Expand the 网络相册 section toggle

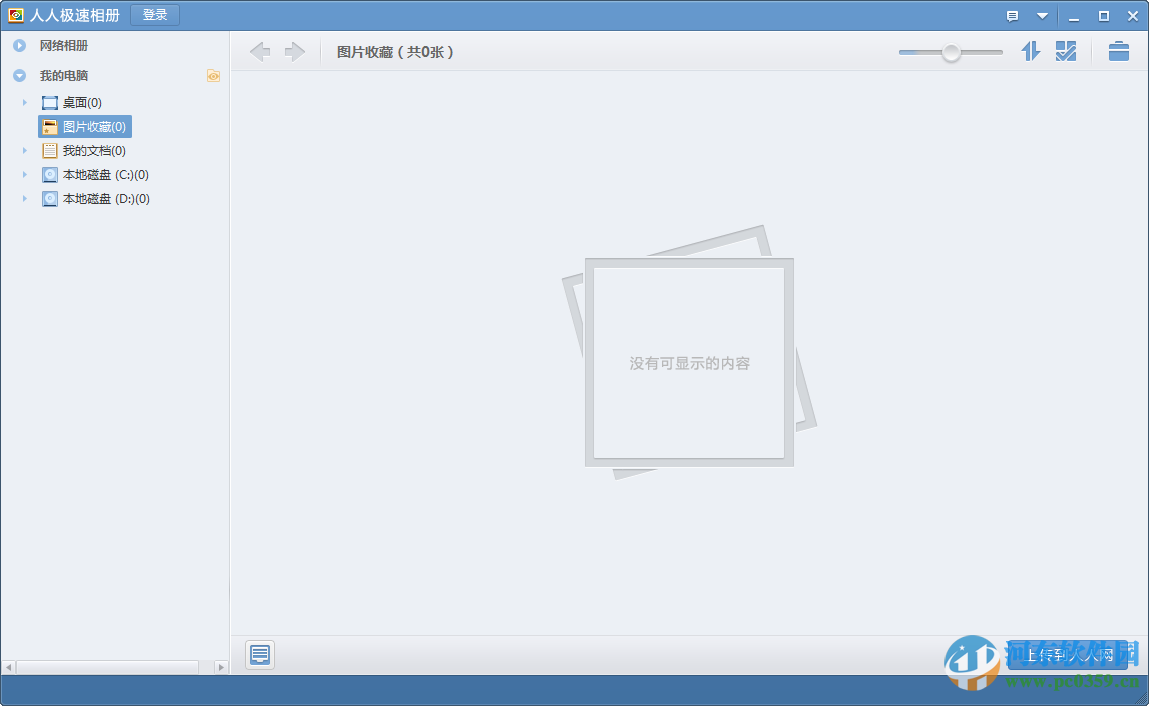point(20,45)
